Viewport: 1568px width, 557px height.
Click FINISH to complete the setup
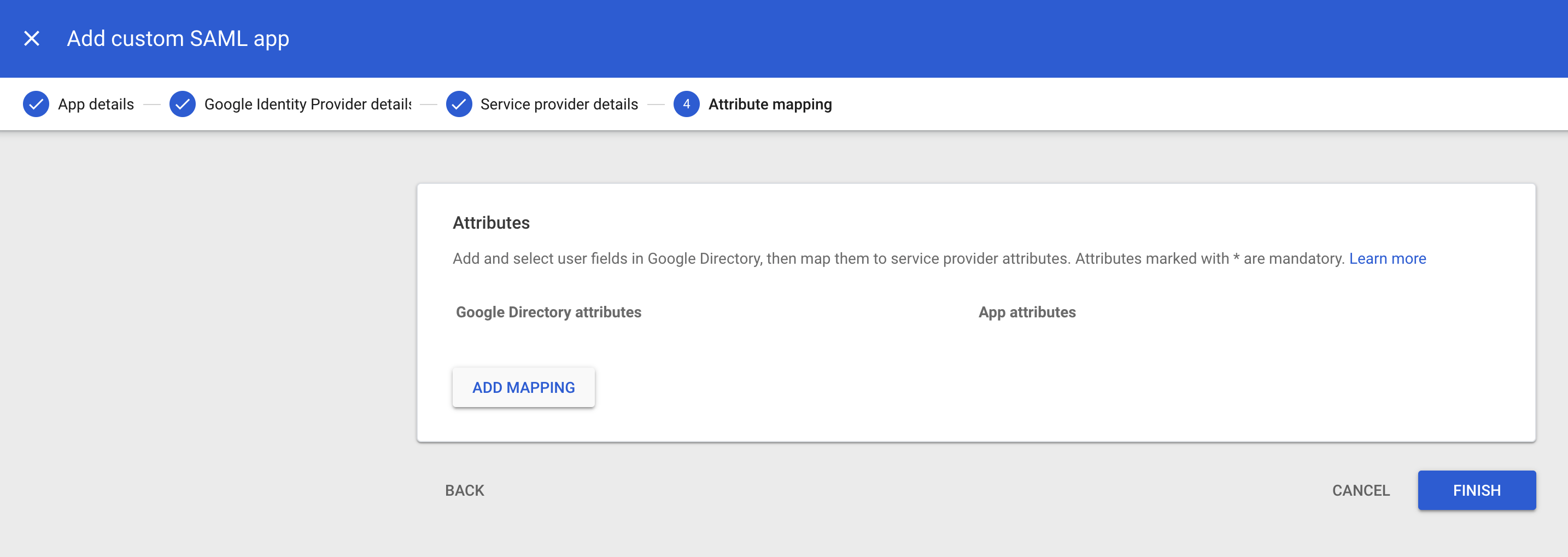pyautogui.click(x=1477, y=490)
